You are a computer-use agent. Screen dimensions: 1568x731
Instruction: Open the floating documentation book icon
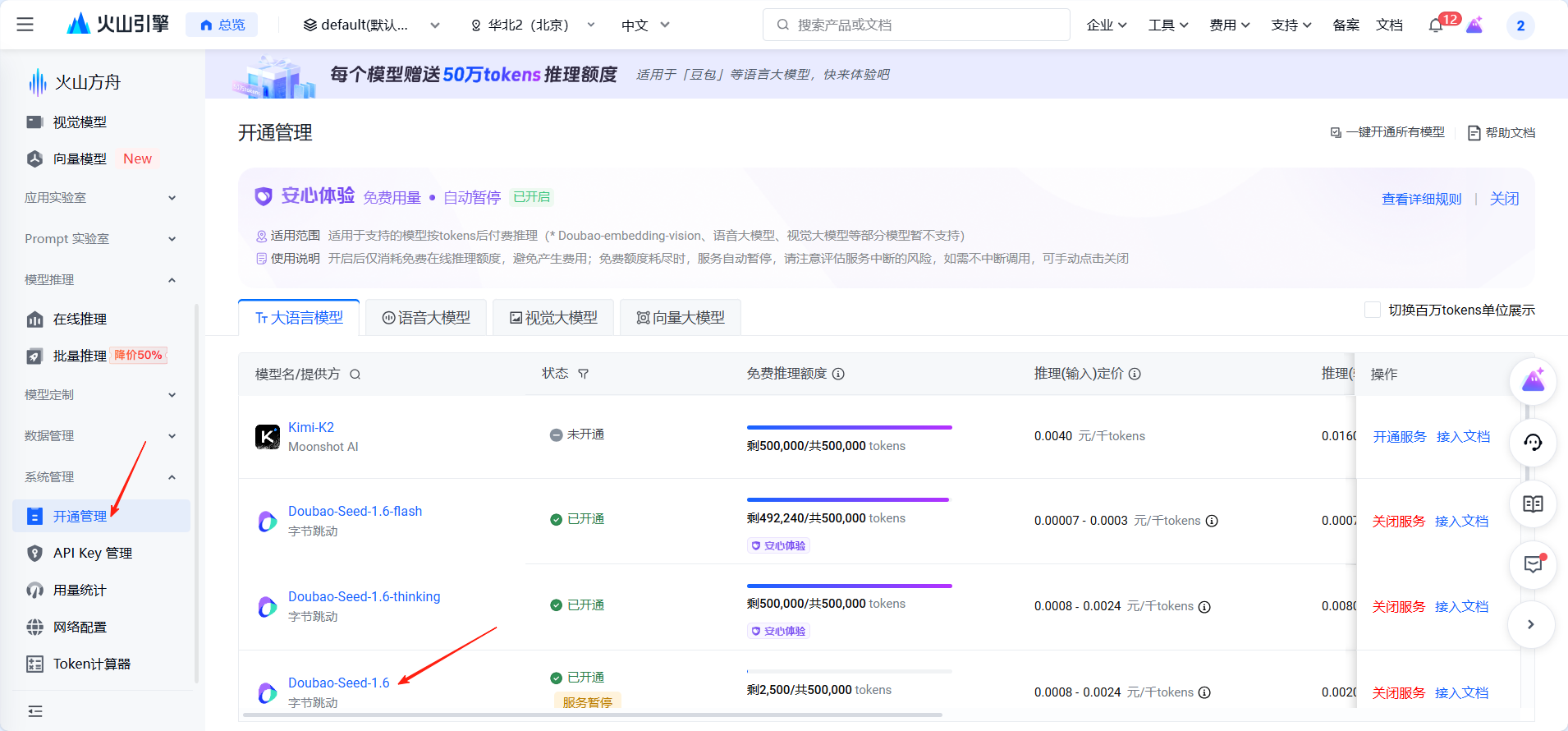click(x=1533, y=504)
